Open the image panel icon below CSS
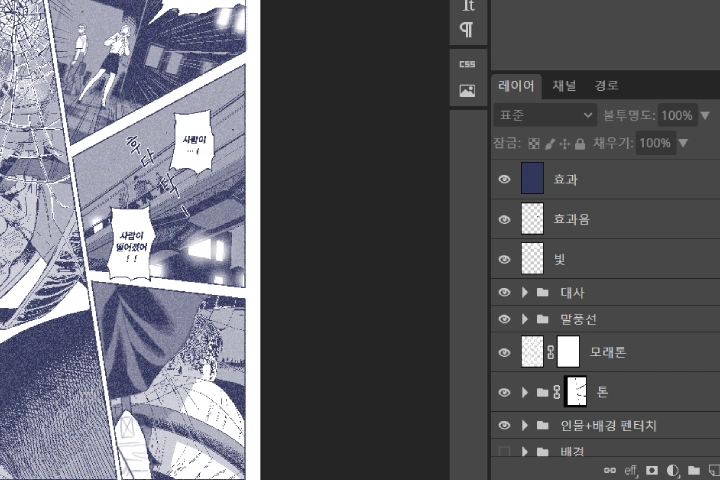This screenshot has width=720, height=480. (x=467, y=90)
